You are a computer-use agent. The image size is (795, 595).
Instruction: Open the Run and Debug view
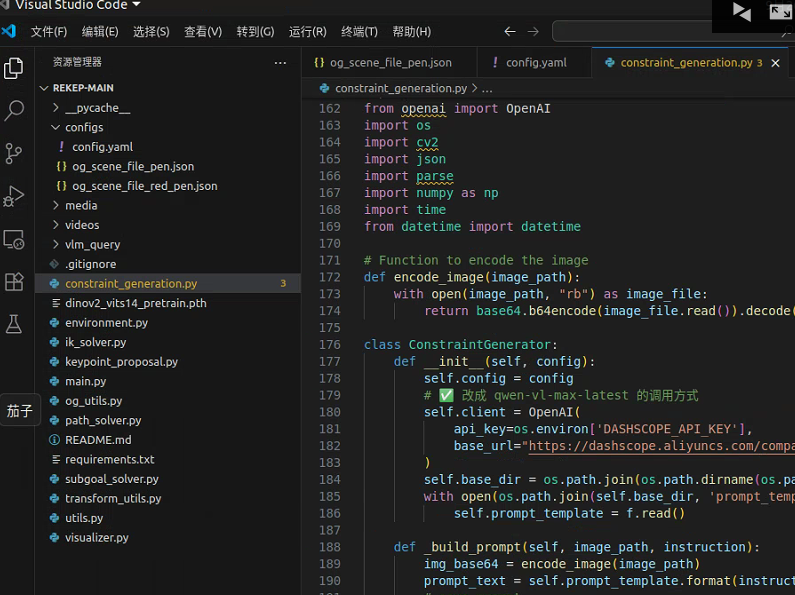tap(14, 196)
